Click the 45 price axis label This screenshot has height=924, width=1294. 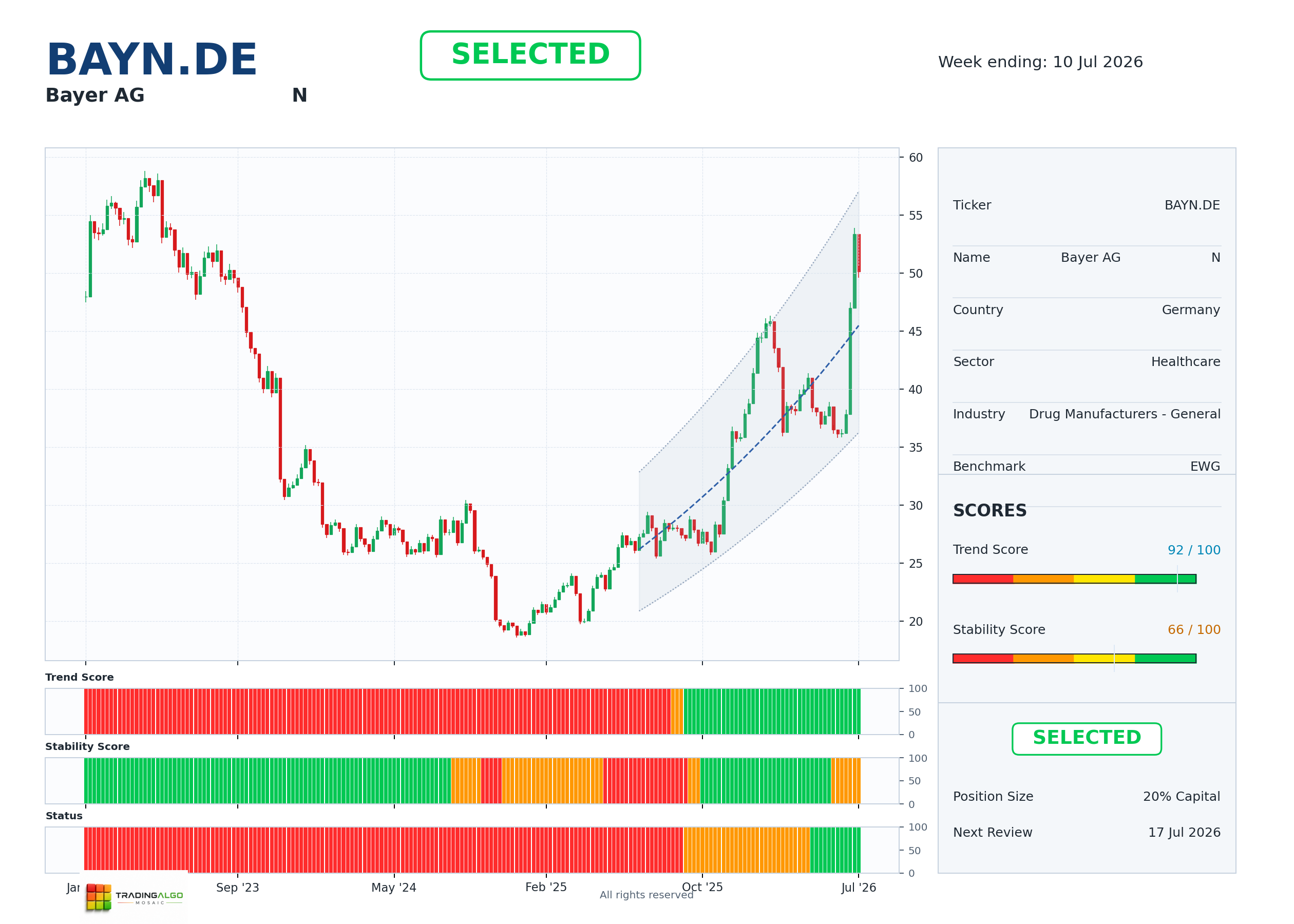[x=916, y=332]
